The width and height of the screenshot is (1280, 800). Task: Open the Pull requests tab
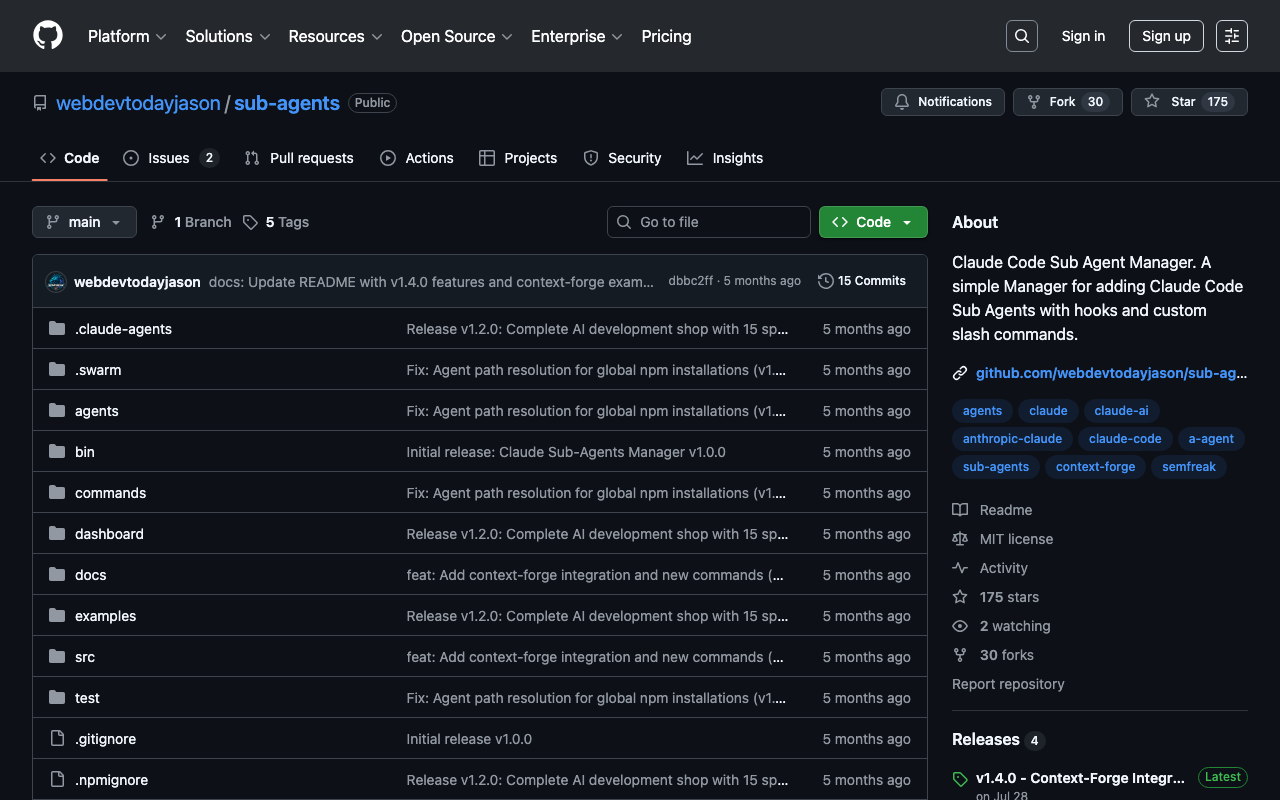[x=299, y=158]
